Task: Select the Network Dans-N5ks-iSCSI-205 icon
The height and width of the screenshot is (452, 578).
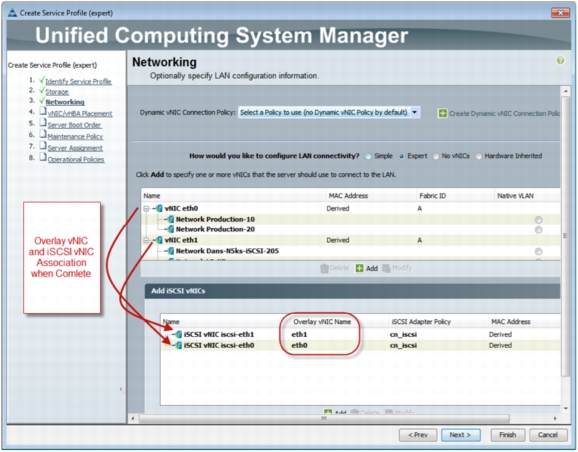Action: [170, 251]
